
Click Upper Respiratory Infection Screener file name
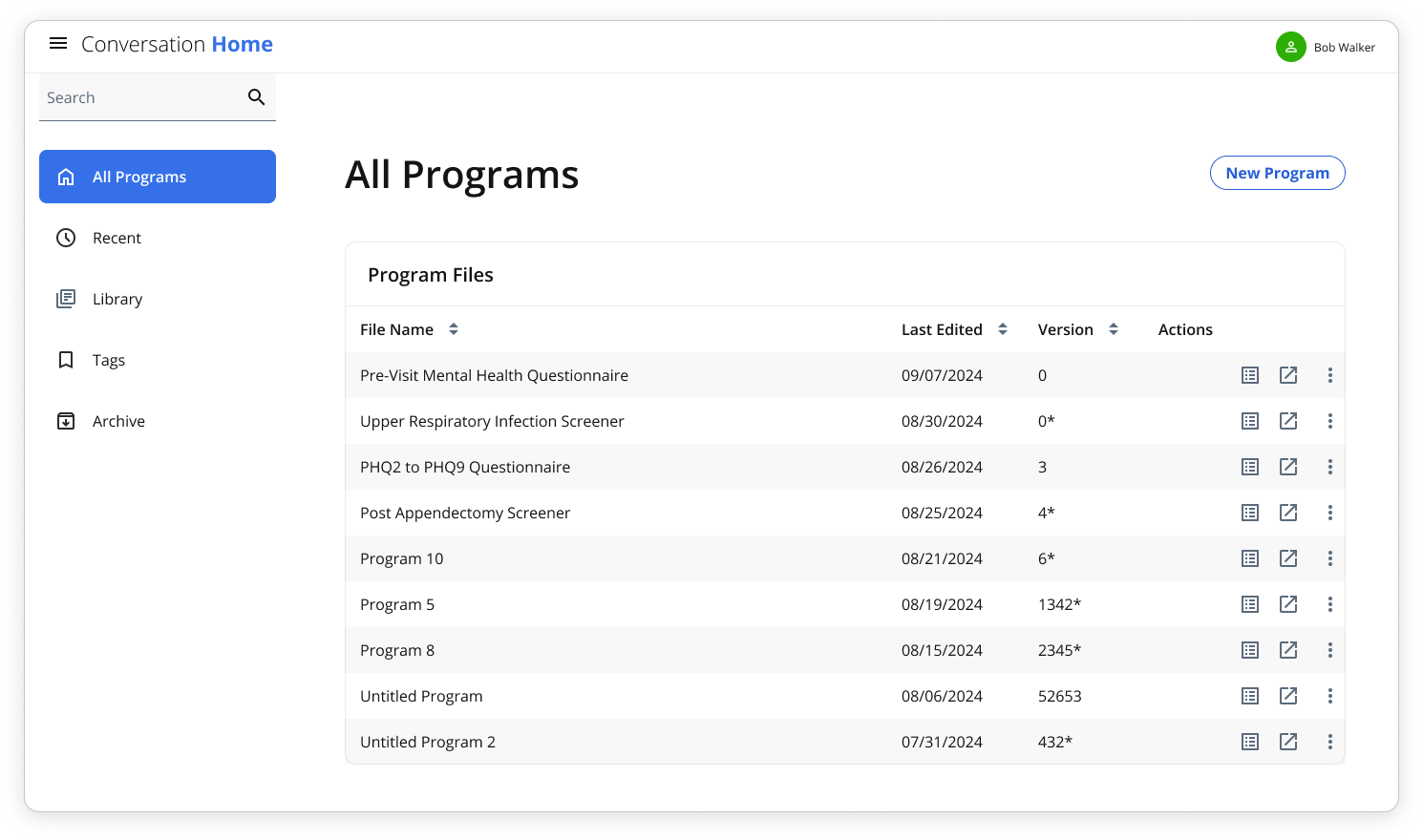492,421
